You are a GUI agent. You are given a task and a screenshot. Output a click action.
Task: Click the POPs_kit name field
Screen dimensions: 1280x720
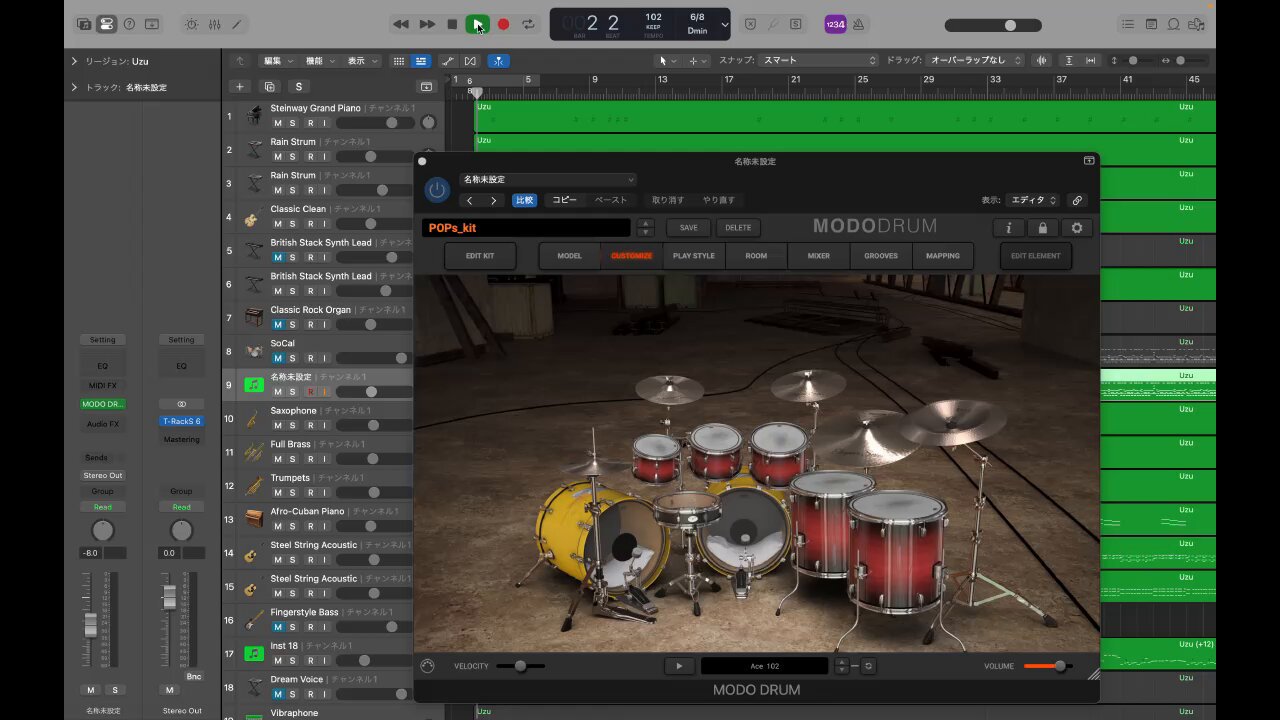526,228
